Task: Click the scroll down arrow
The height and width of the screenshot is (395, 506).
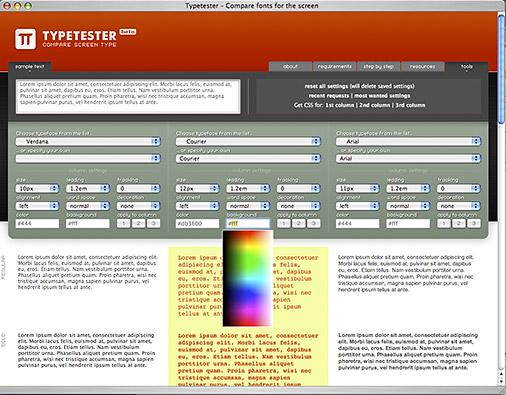Action: point(501,382)
